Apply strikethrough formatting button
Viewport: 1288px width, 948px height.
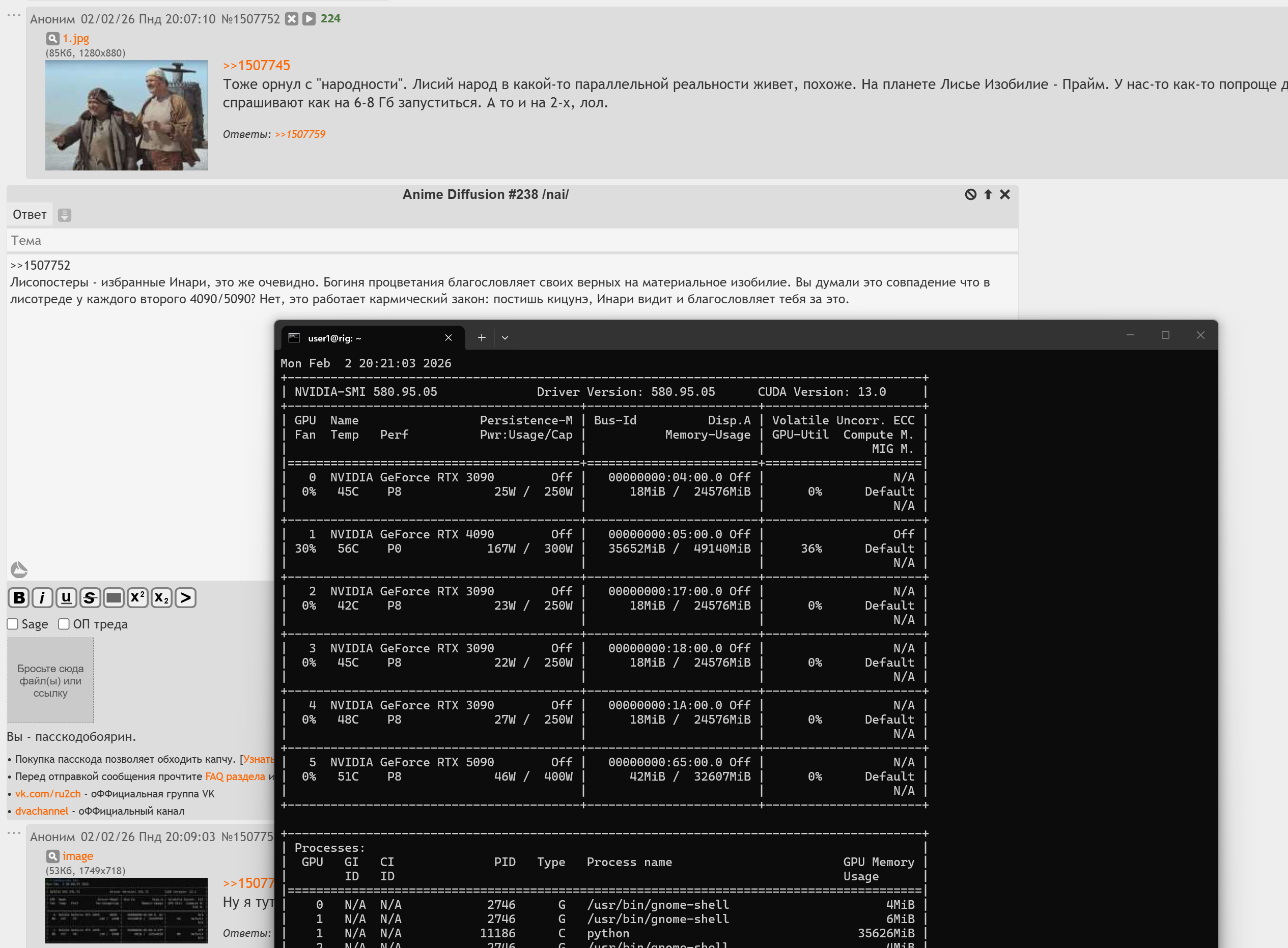[90, 598]
